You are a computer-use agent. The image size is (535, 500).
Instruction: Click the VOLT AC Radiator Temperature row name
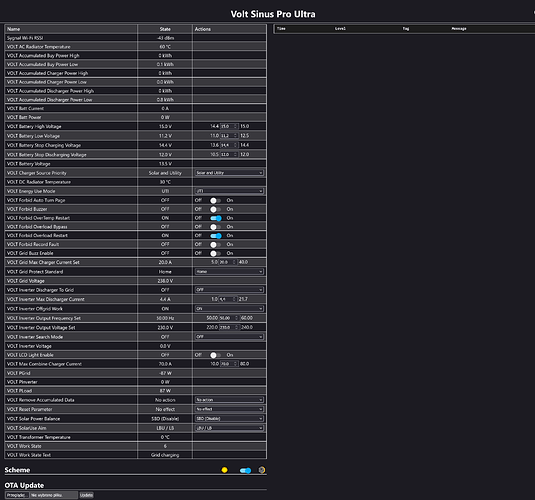pyautogui.click(x=39, y=47)
